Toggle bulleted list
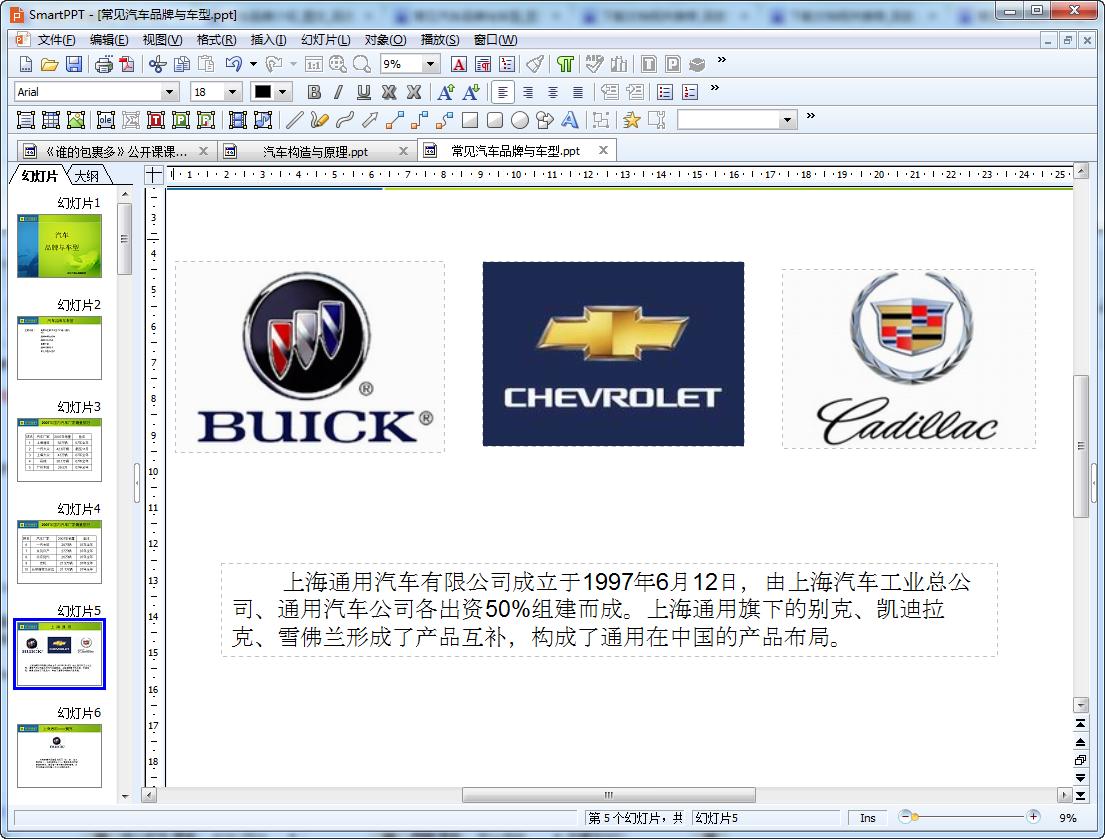Image resolution: width=1105 pixels, height=839 pixels. [x=665, y=92]
